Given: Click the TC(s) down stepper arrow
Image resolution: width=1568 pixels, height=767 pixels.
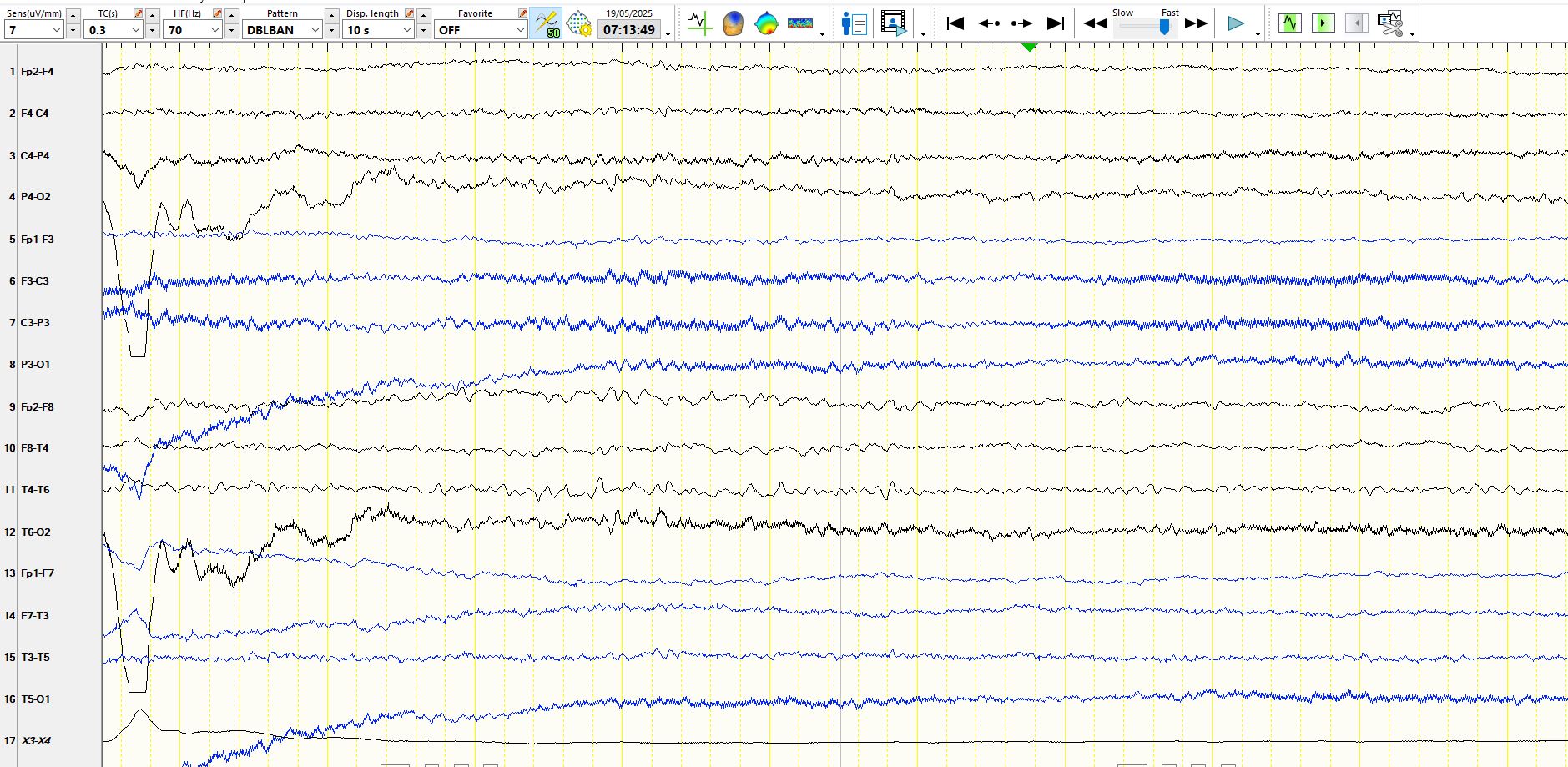Looking at the screenshot, I should click(x=153, y=30).
